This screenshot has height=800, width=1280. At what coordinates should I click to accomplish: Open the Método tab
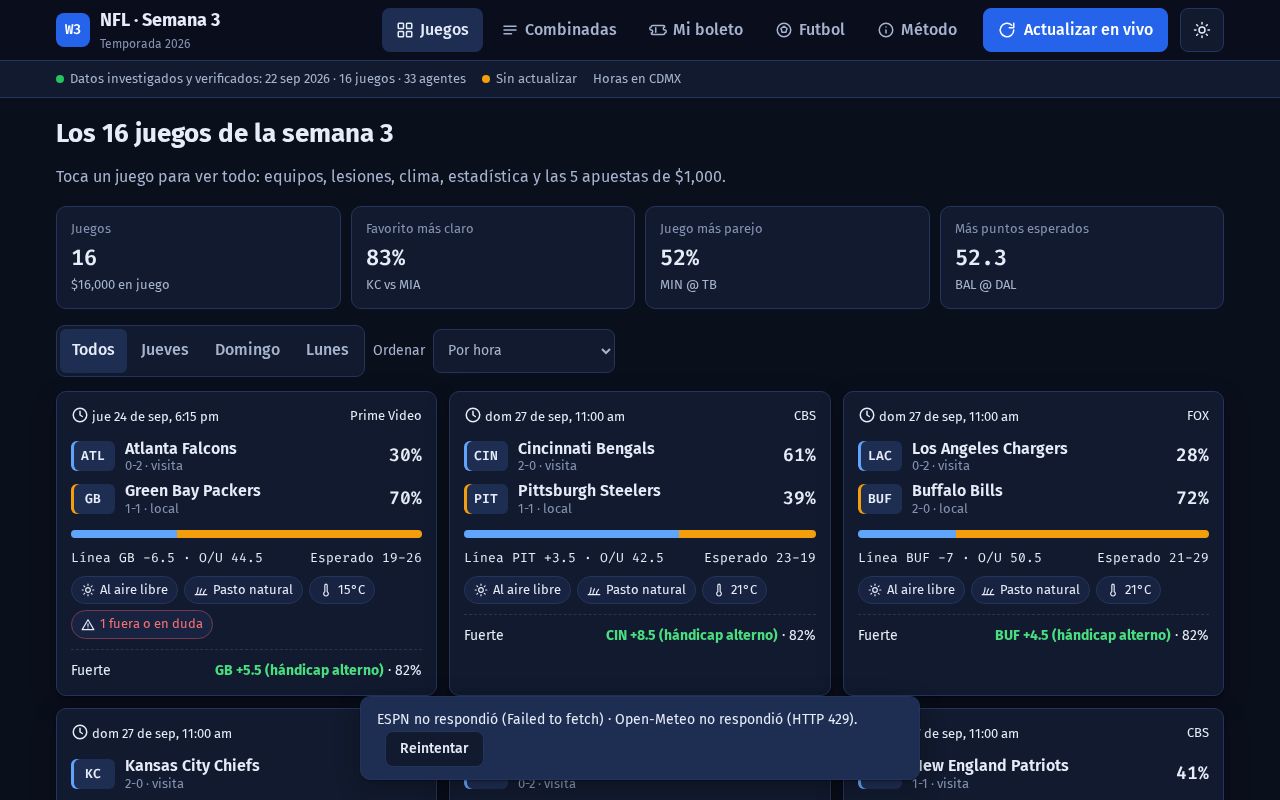(917, 30)
